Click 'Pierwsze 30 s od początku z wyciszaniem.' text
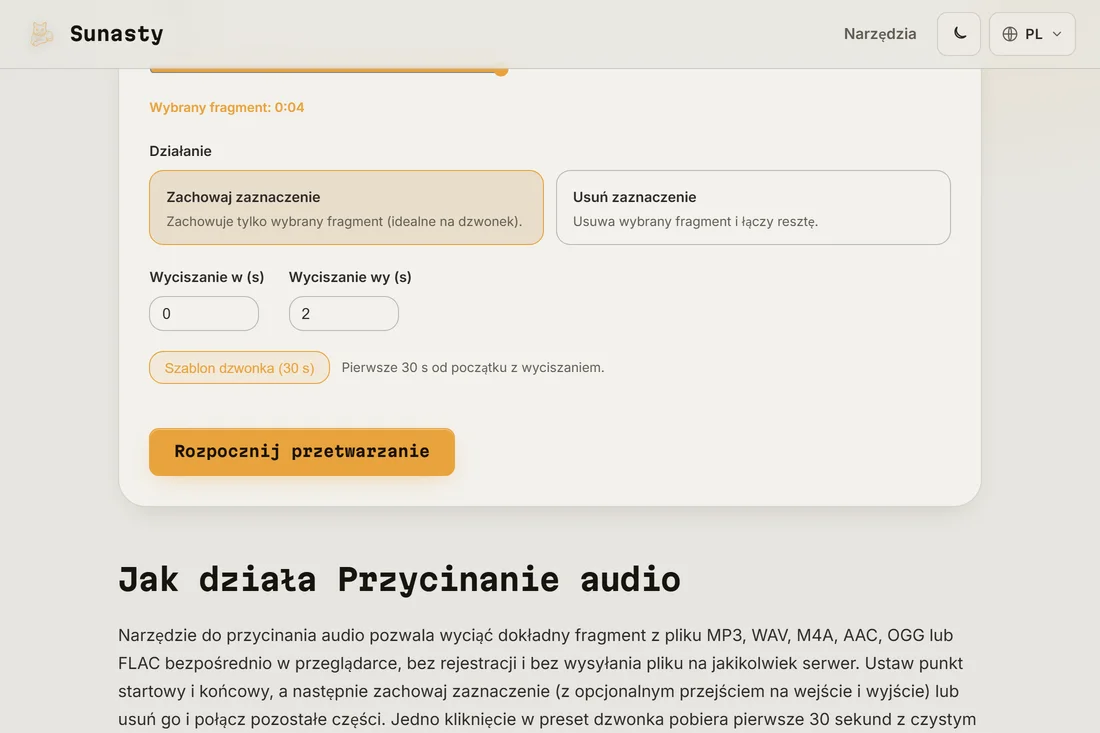The height and width of the screenshot is (733, 1100). tap(473, 368)
